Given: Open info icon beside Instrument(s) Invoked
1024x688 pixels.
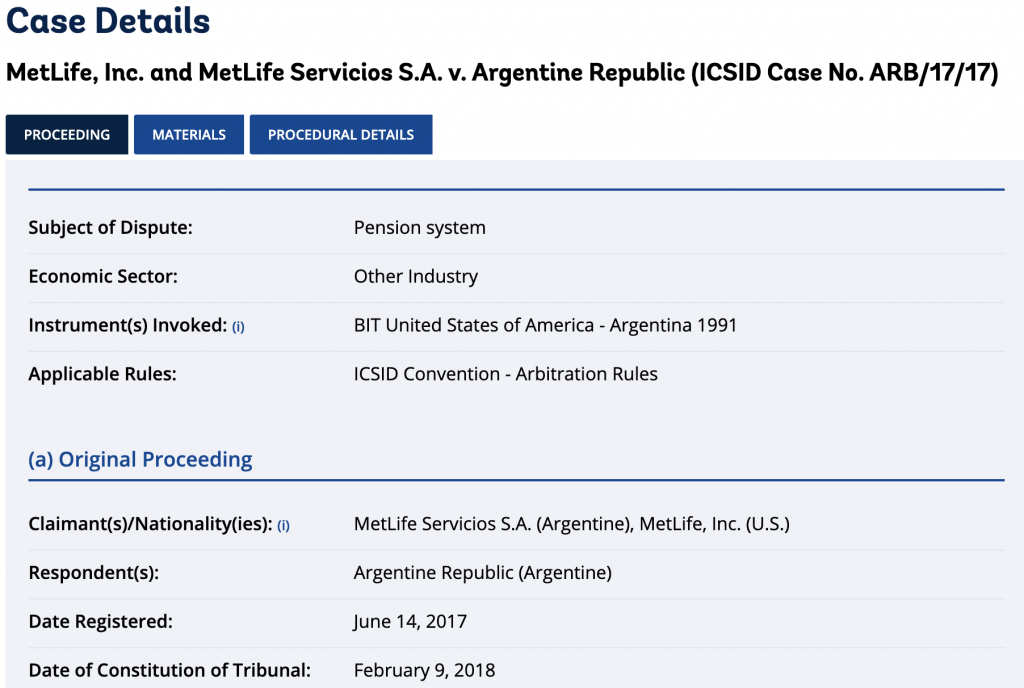Looking at the screenshot, I should pos(238,327).
